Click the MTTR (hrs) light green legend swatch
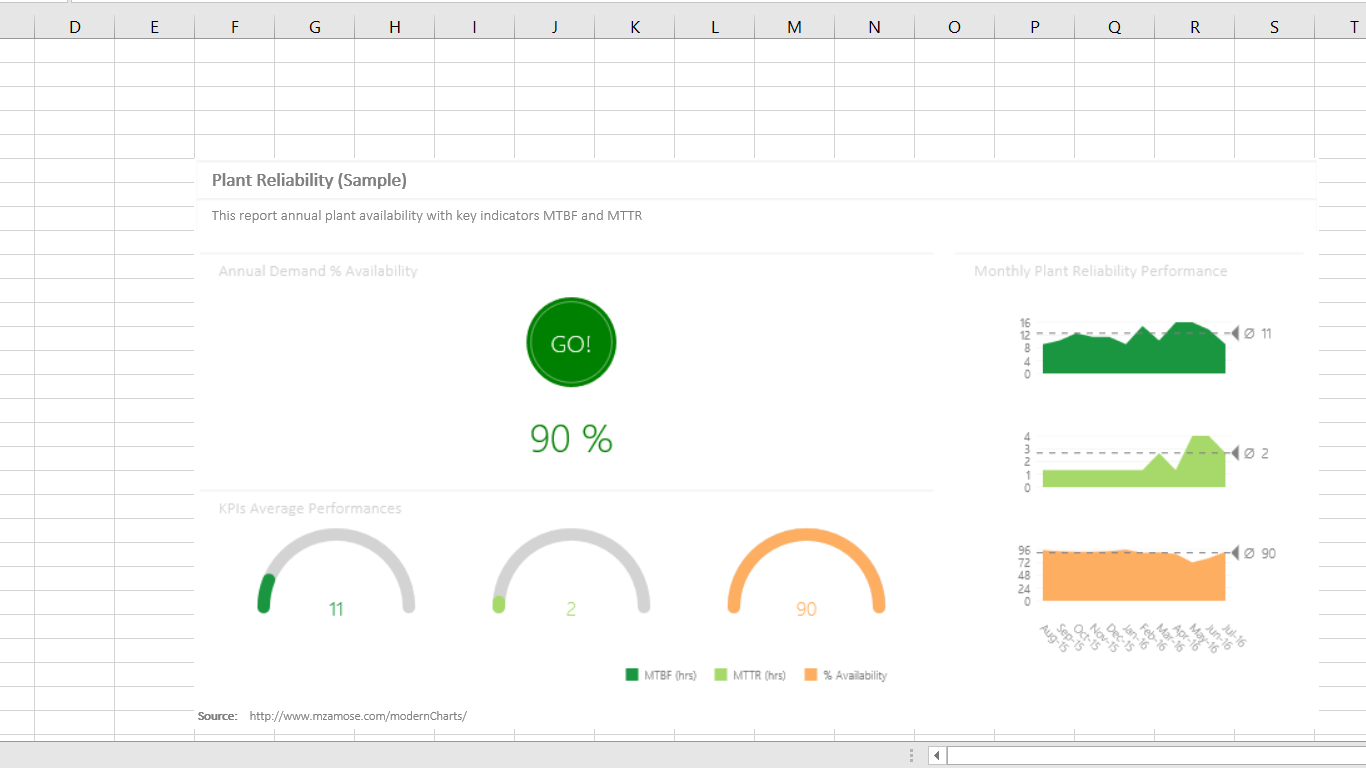The width and height of the screenshot is (1366, 768). (721, 675)
